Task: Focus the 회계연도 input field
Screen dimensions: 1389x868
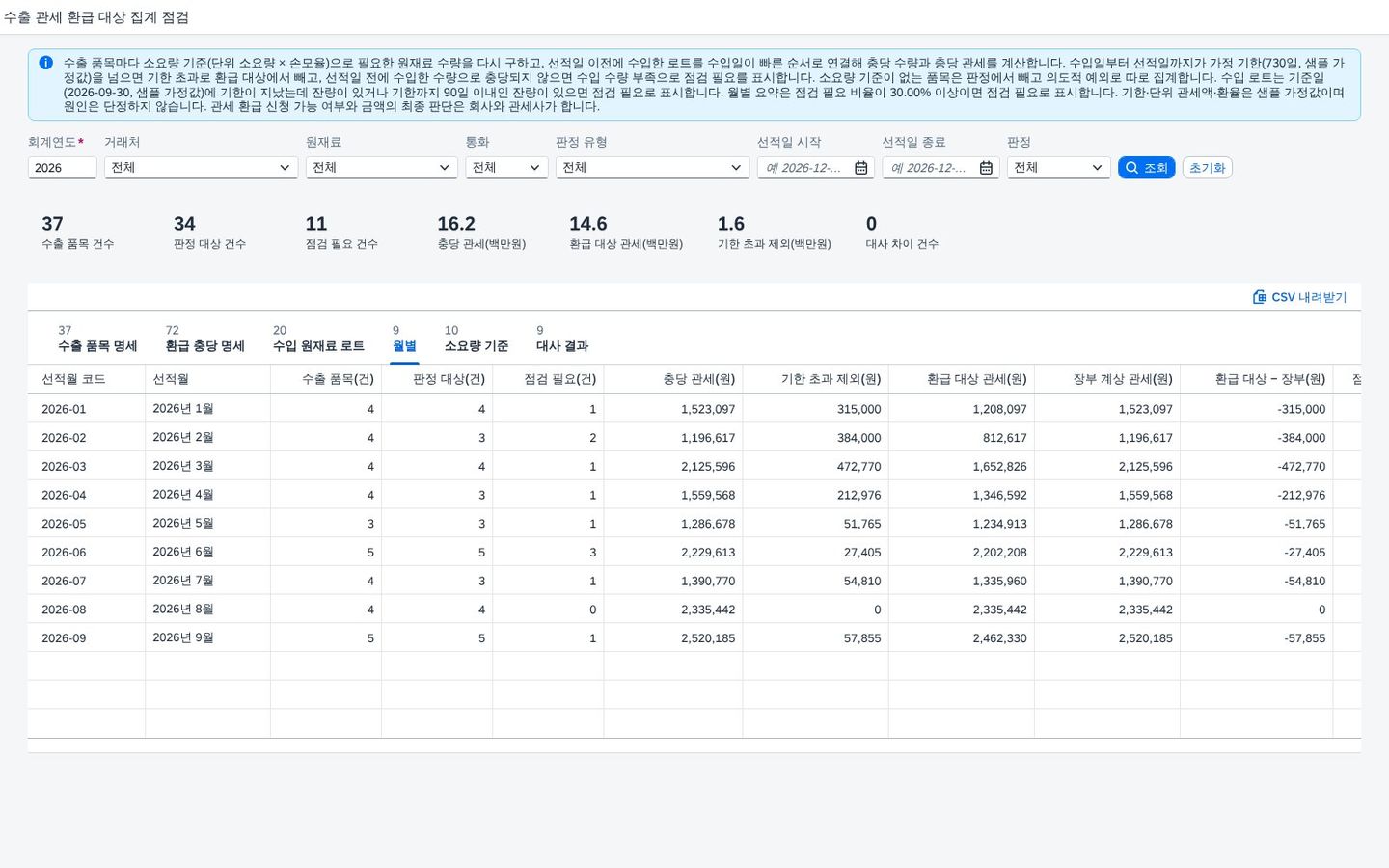Action: coord(62,168)
